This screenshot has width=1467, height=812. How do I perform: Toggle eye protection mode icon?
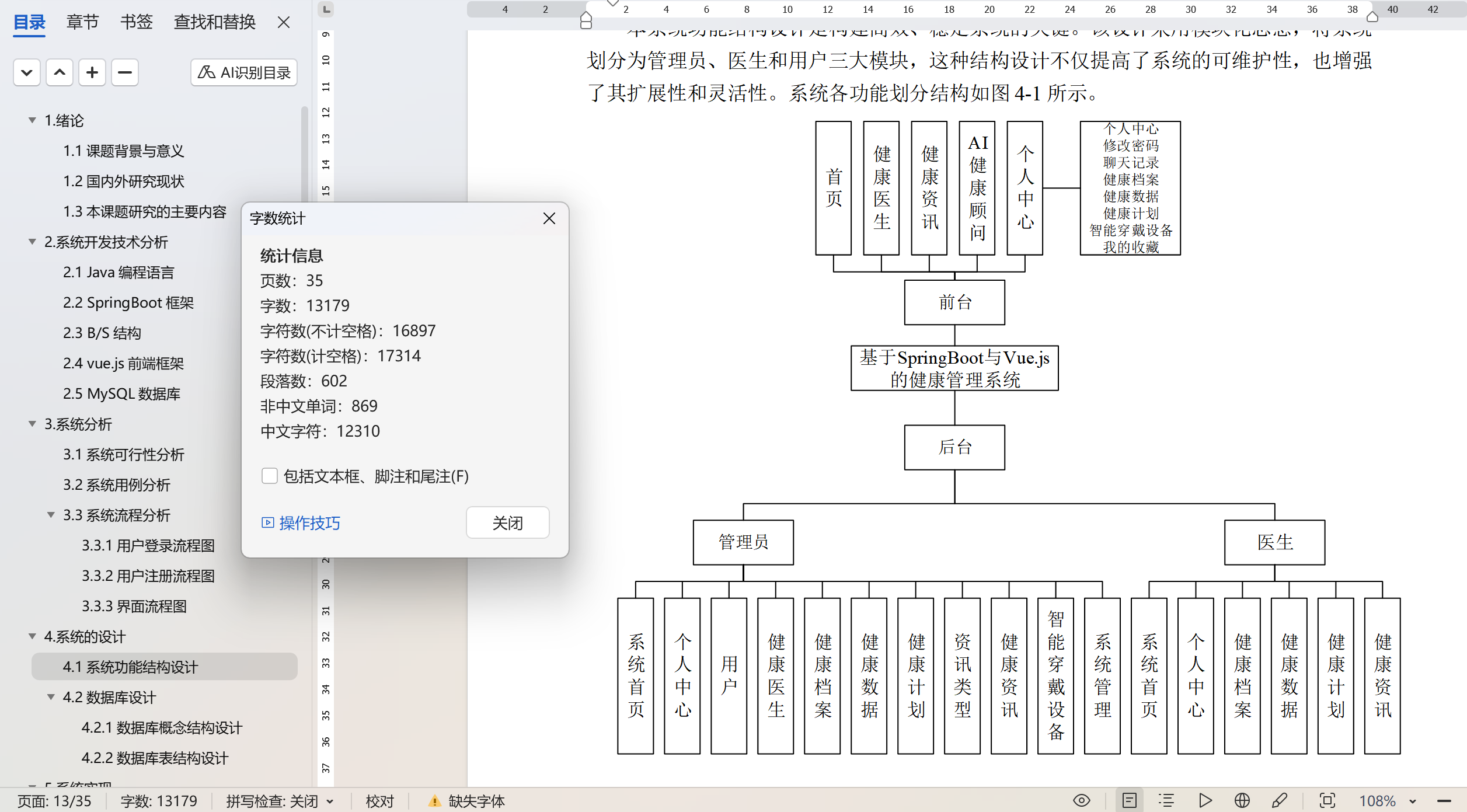[x=1082, y=800]
